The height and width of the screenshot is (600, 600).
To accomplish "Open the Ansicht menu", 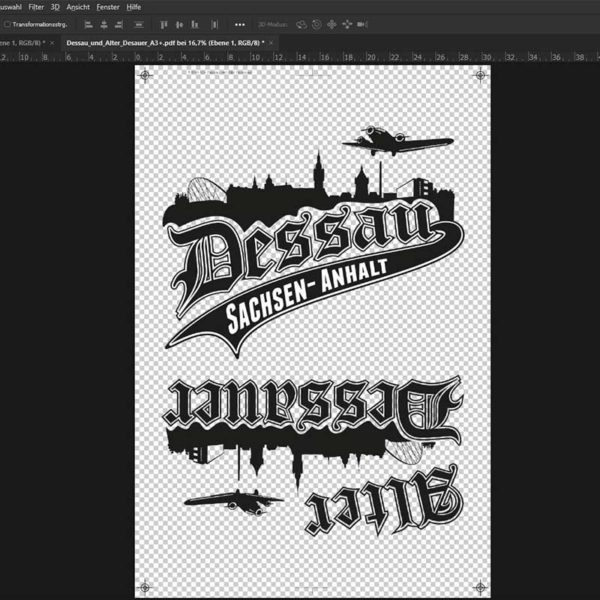I will (x=78, y=7).
